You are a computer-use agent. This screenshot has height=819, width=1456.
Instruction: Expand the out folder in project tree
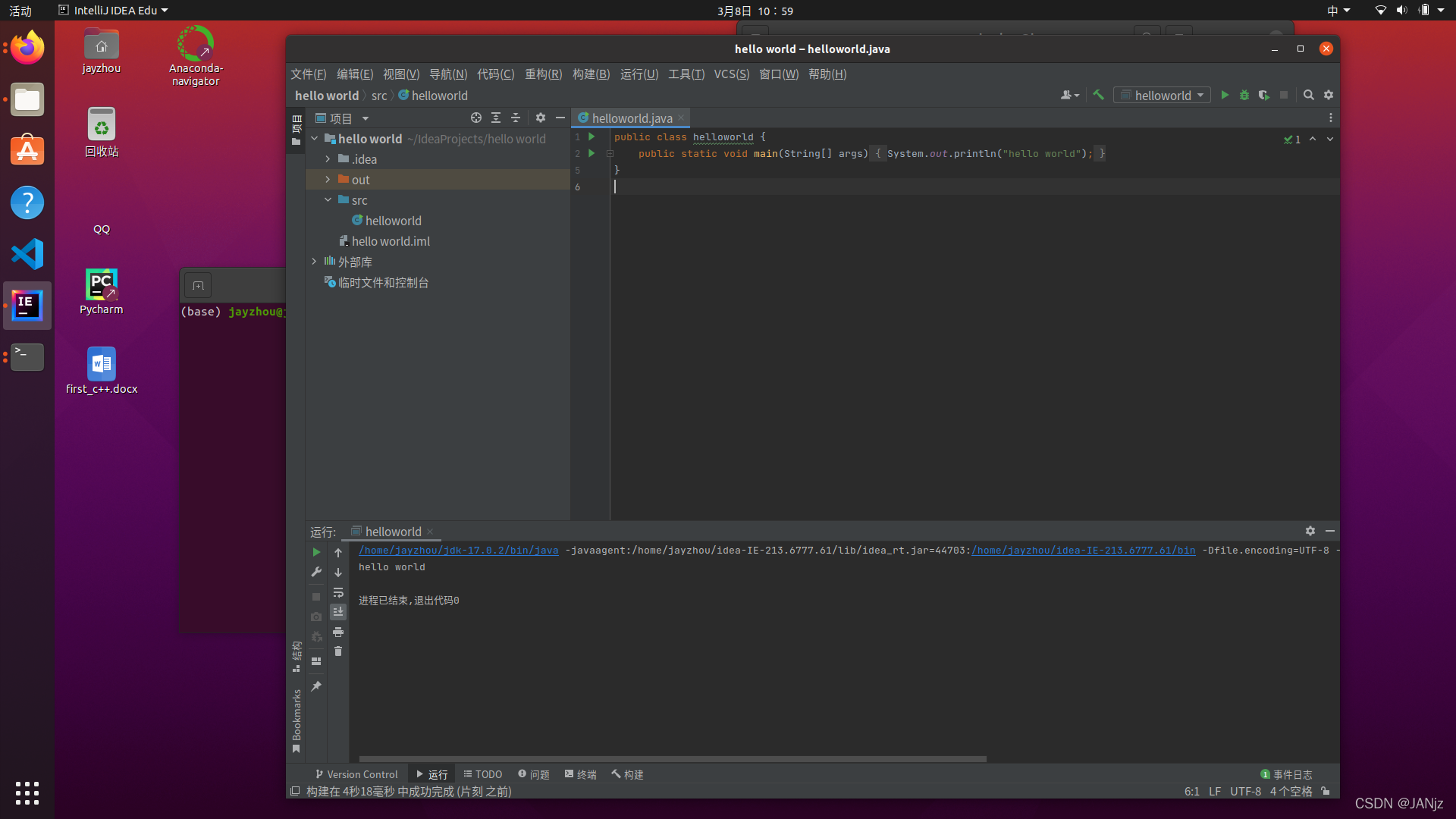tap(328, 180)
